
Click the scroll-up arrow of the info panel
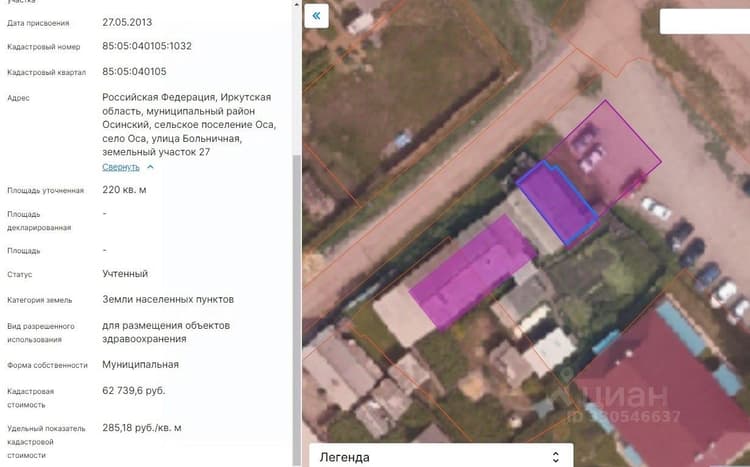(297, 4)
